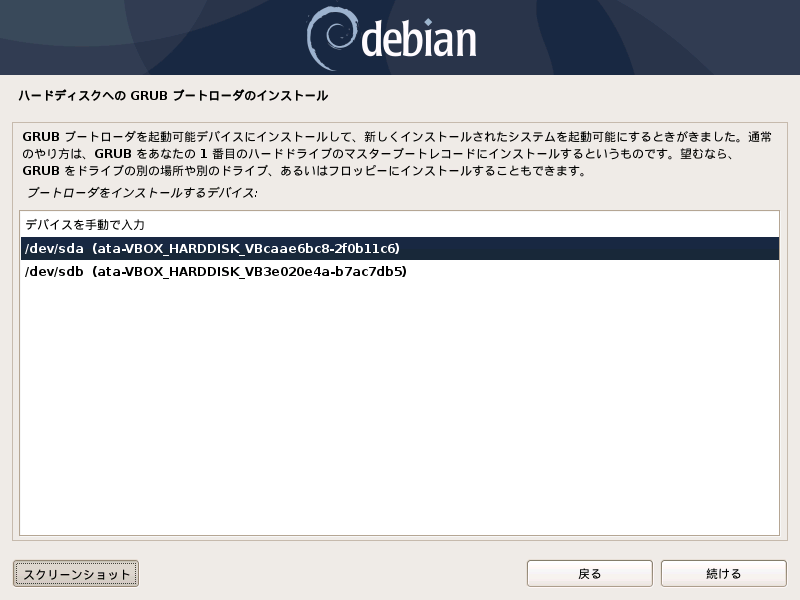Image resolution: width=800 pixels, height=600 pixels.
Task: Click the ハードディスクへの GRUB ブートローダのインストール heading
Action: point(173,95)
